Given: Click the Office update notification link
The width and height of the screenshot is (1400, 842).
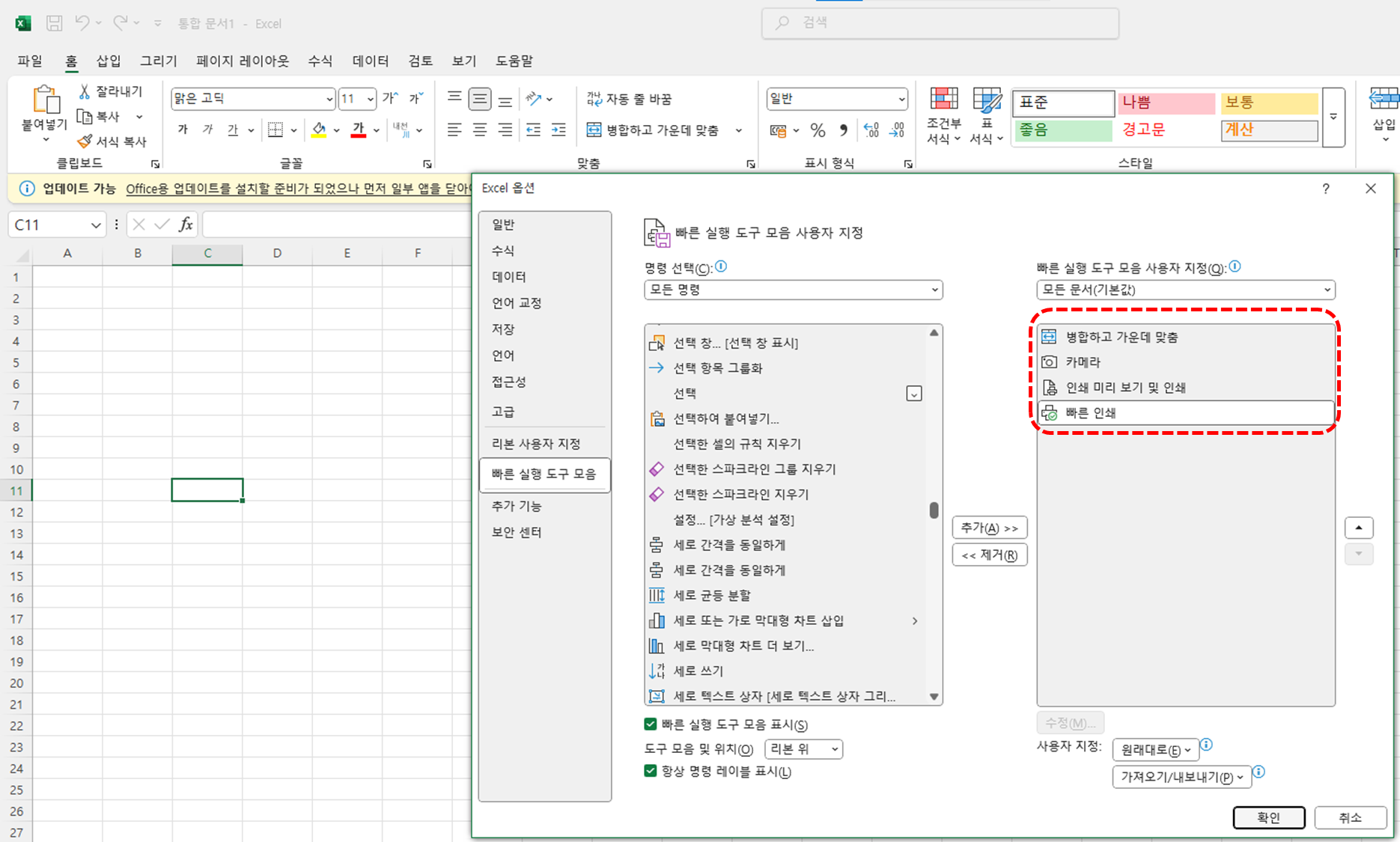Looking at the screenshot, I should point(298,189).
